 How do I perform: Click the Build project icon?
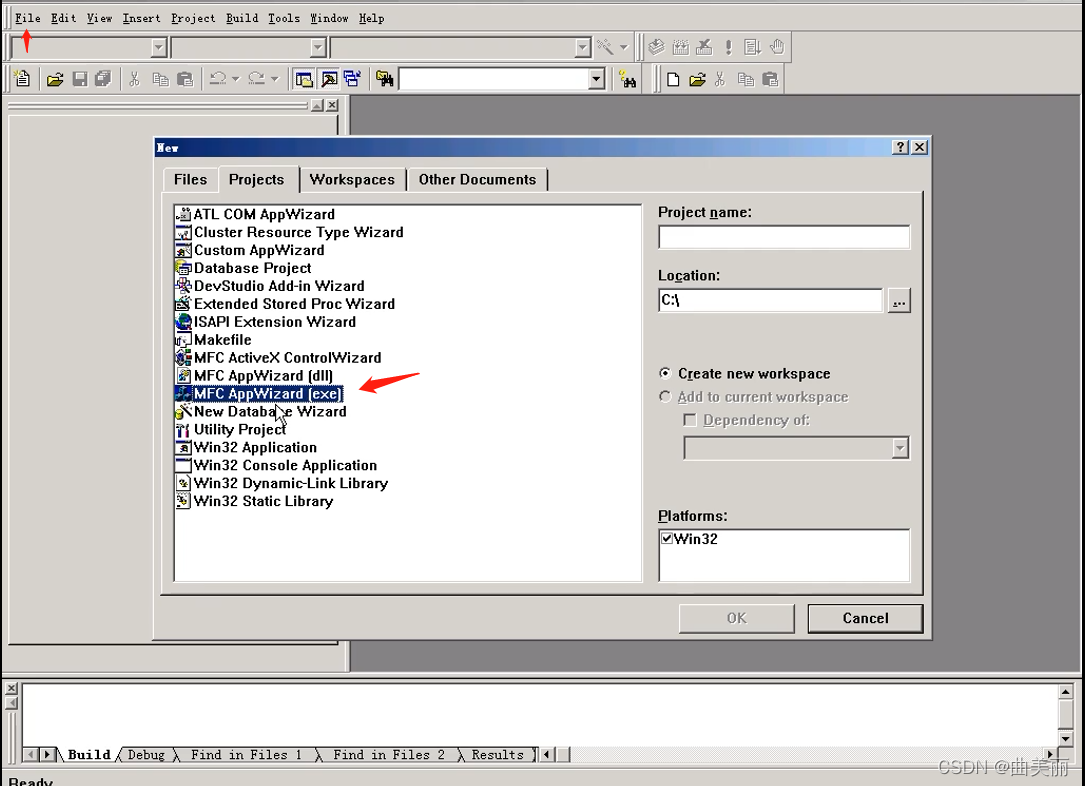click(x=681, y=47)
